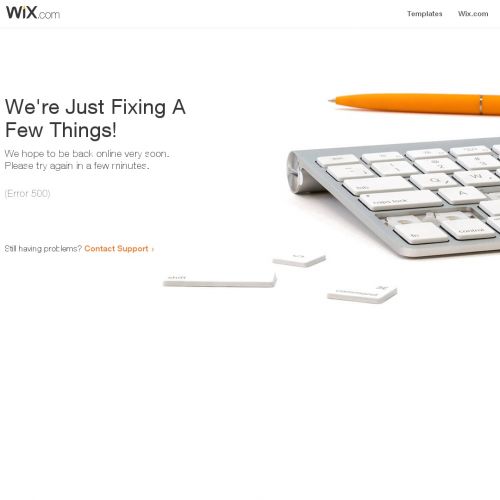Click the A key on keyboard
Screen dimensions: 500x500
tap(461, 195)
